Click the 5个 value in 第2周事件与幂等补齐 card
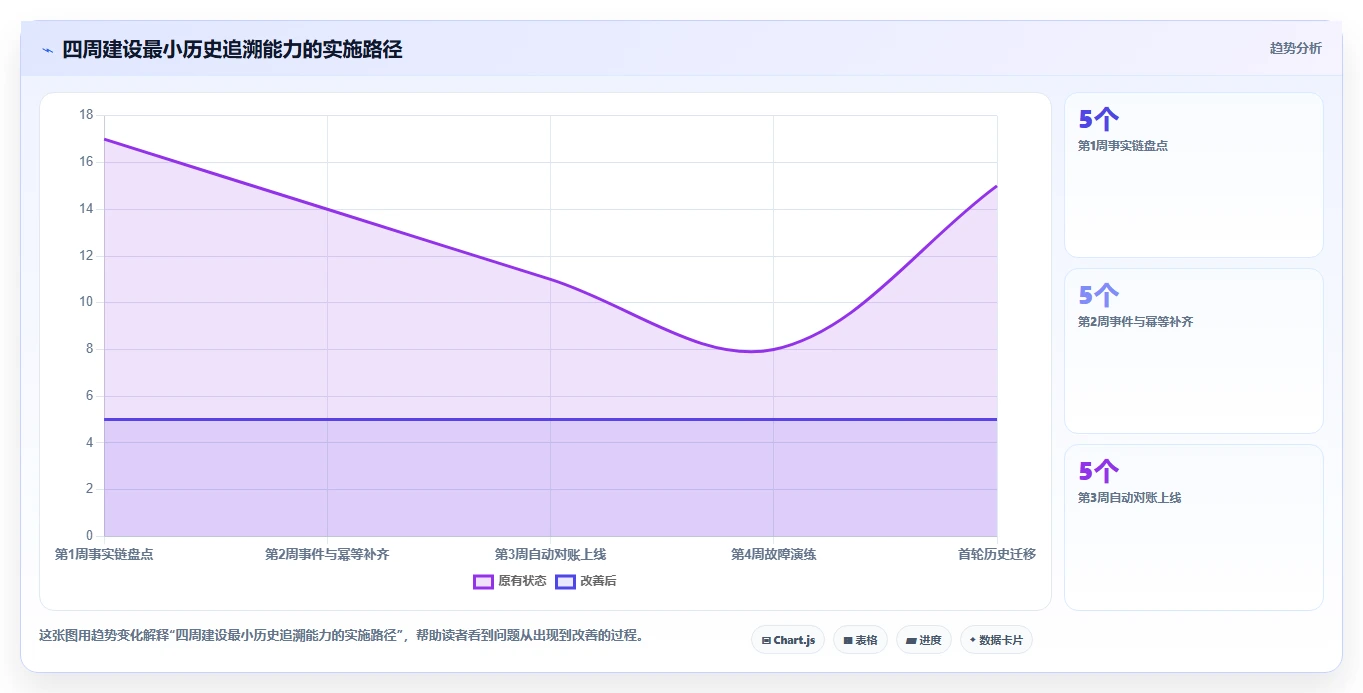This screenshot has width=1363, height=693. [x=1098, y=295]
